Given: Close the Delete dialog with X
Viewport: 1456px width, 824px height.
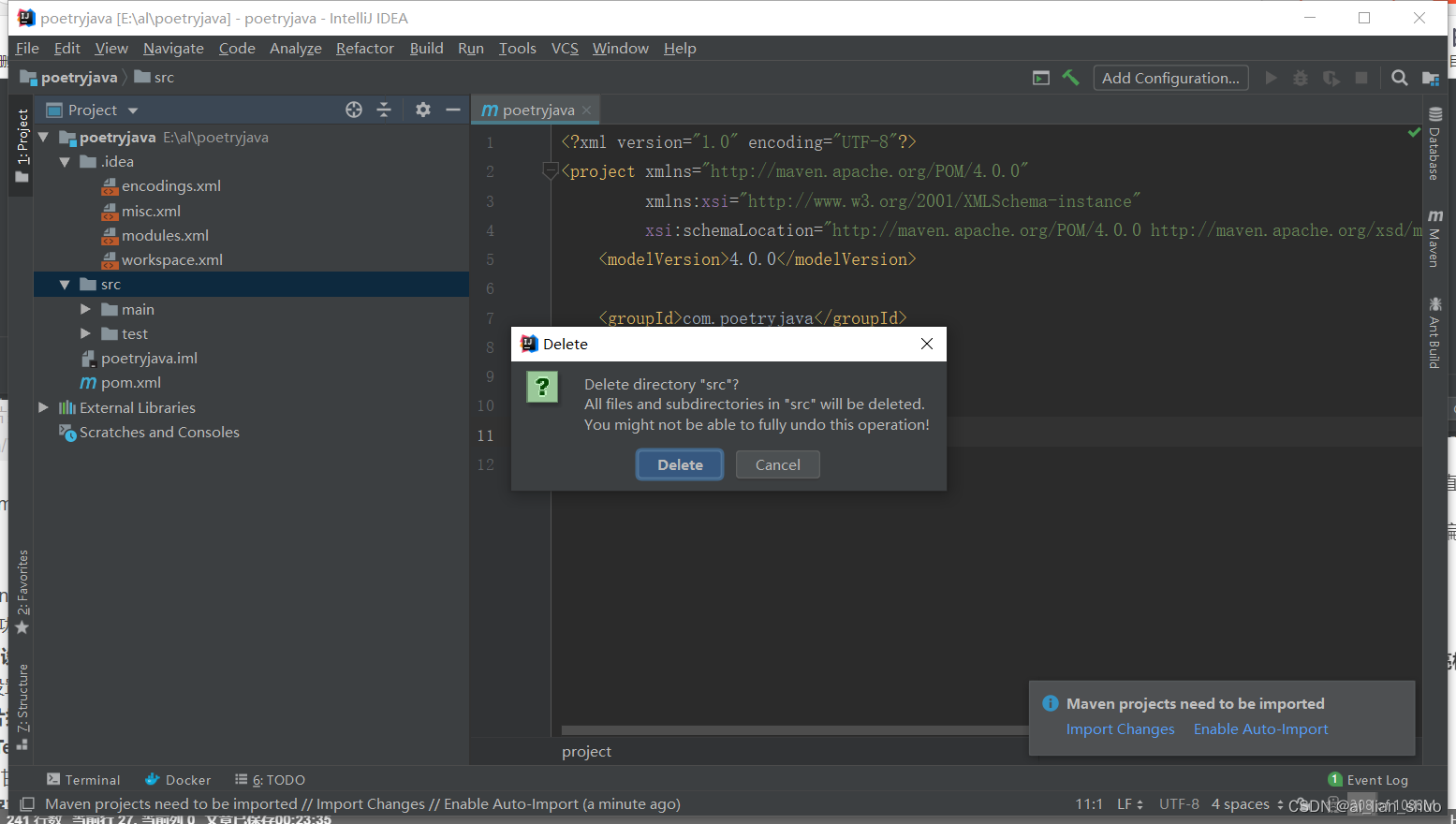Looking at the screenshot, I should [x=927, y=344].
